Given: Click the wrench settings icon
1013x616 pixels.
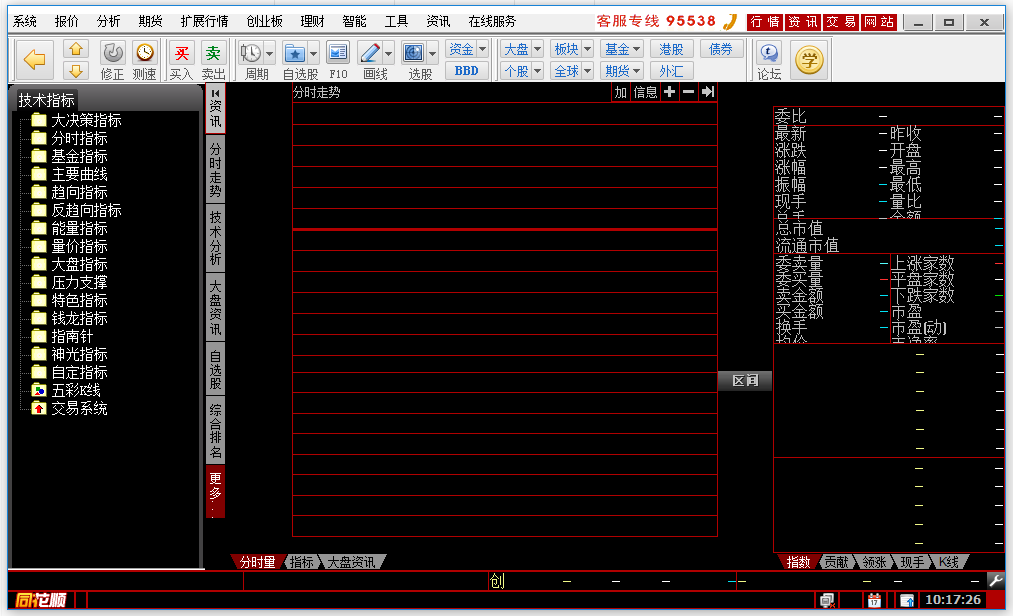Looking at the screenshot, I should [x=995, y=580].
